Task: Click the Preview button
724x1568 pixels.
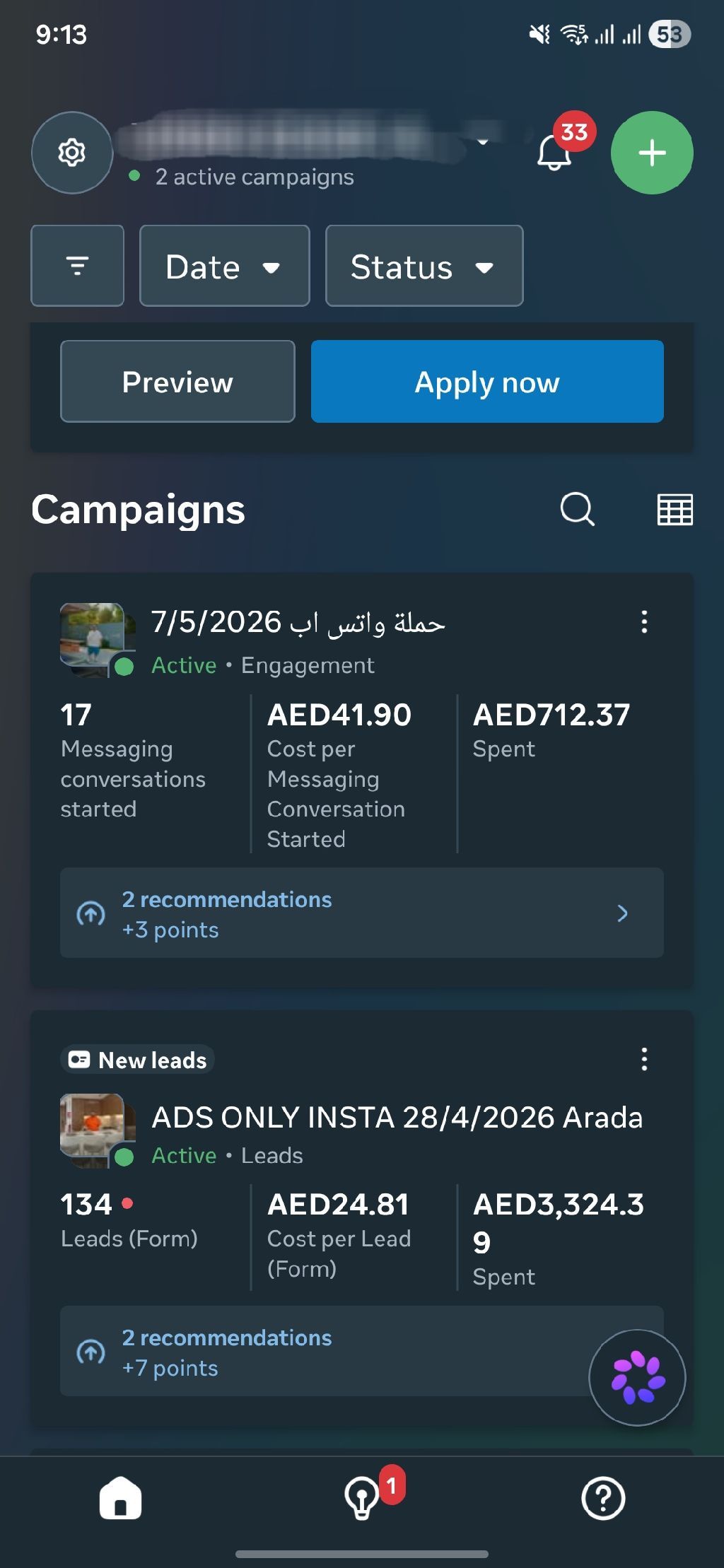Action: tap(177, 382)
